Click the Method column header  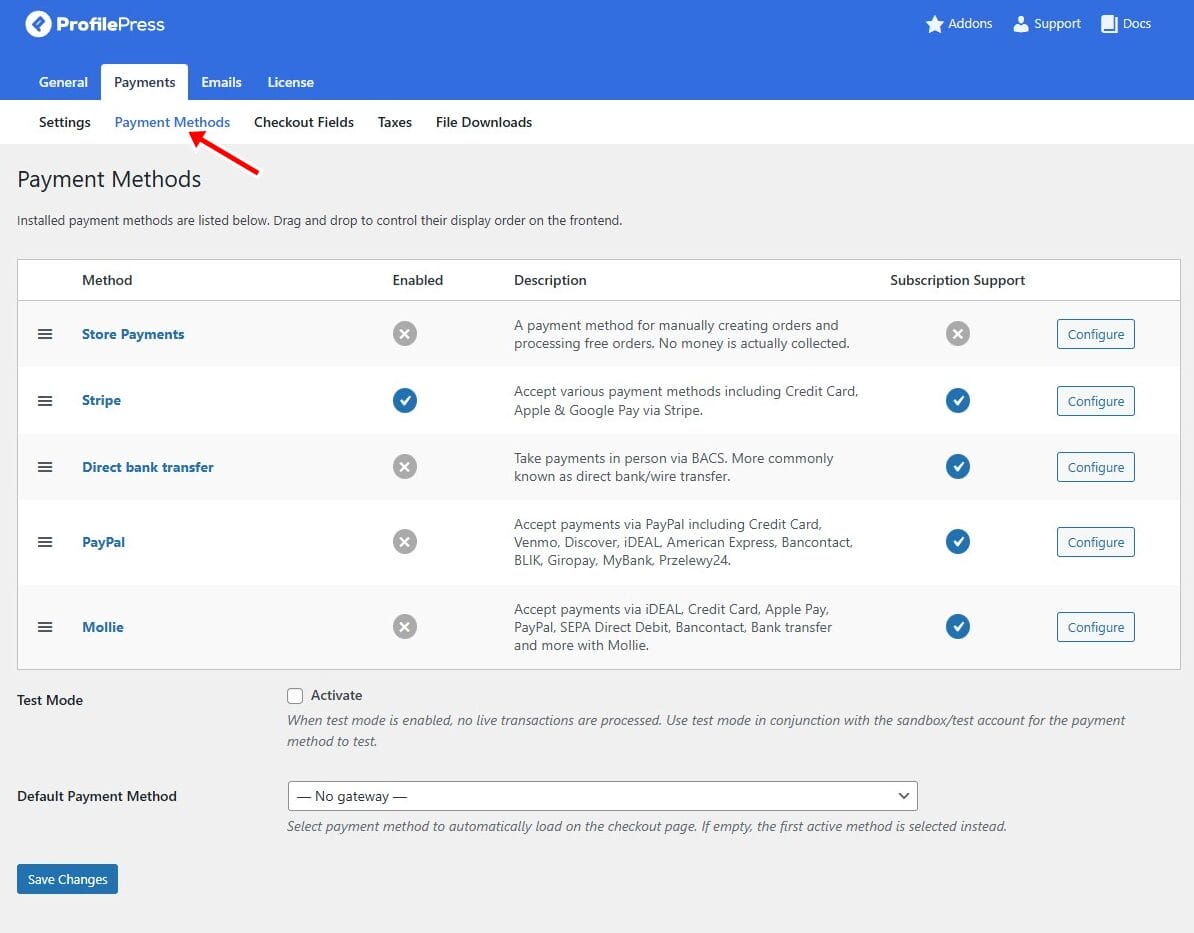pos(107,280)
